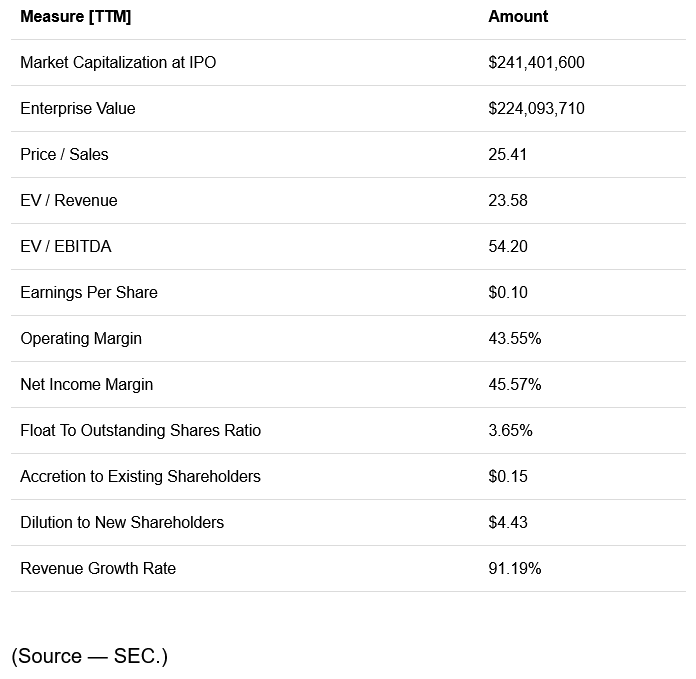Image resolution: width=696 pixels, height=679 pixels.
Task: Click the "Measure [TTM]" column header
Action: pyautogui.click(x=75, y=17)
